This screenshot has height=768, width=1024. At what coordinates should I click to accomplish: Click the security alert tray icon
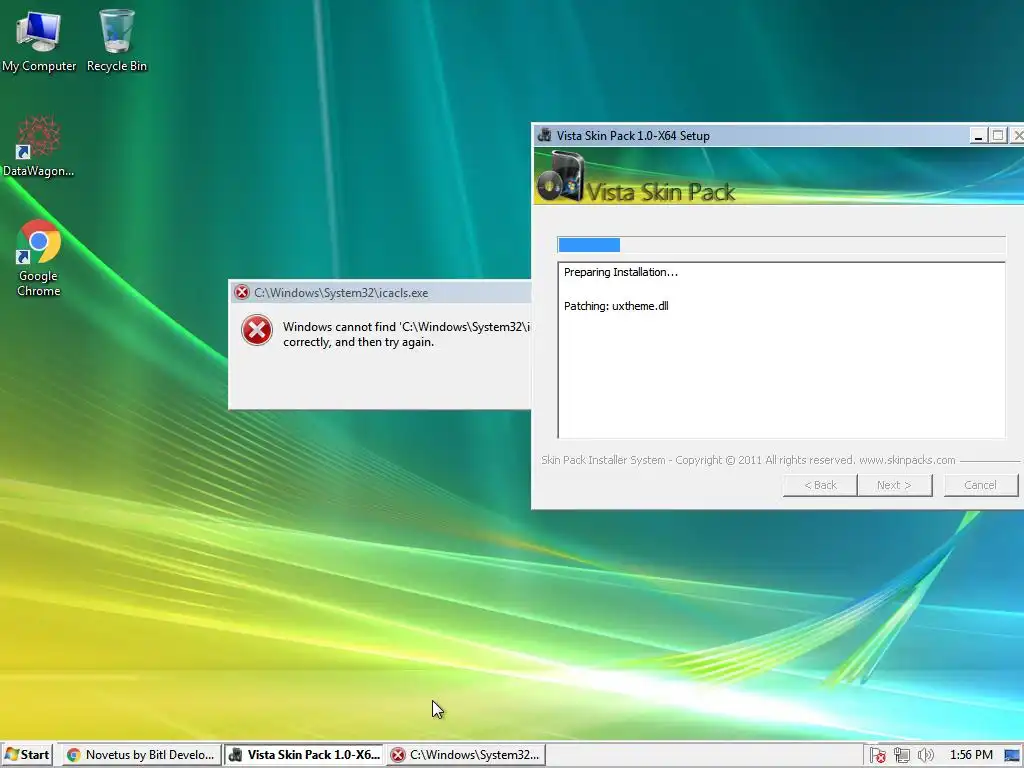(878, 755)
